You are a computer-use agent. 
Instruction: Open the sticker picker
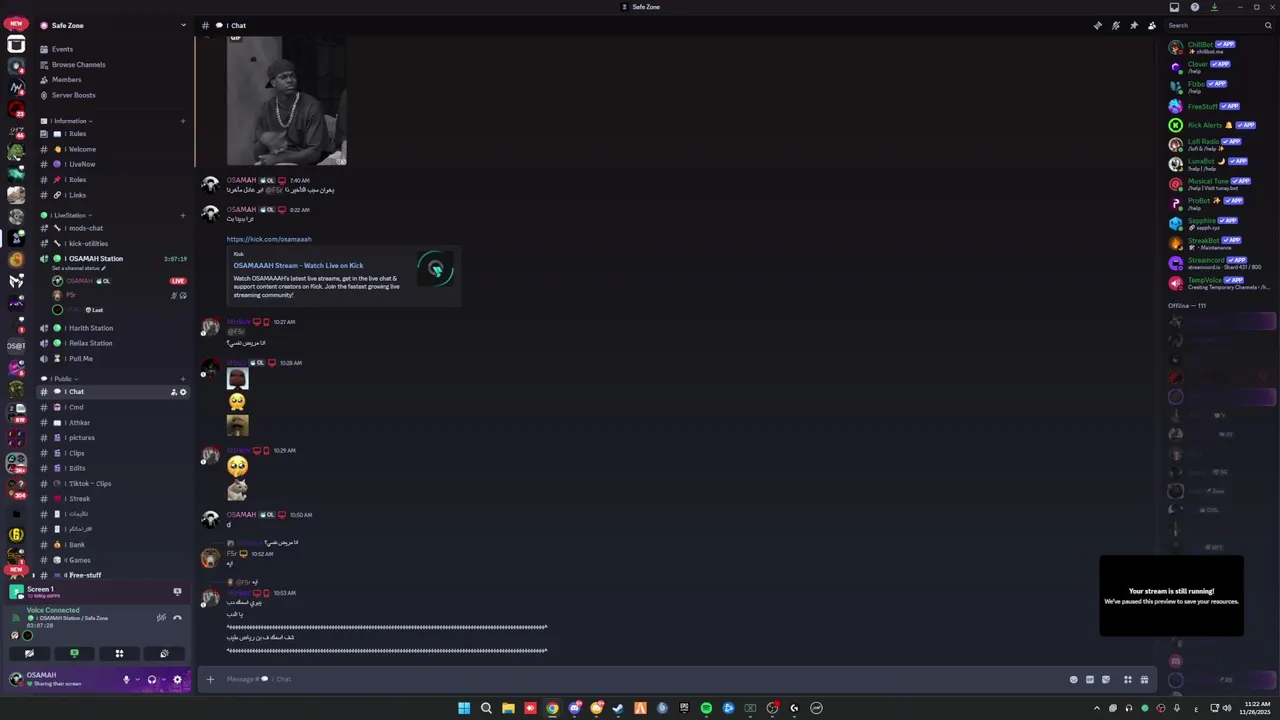coord(1106,680)
